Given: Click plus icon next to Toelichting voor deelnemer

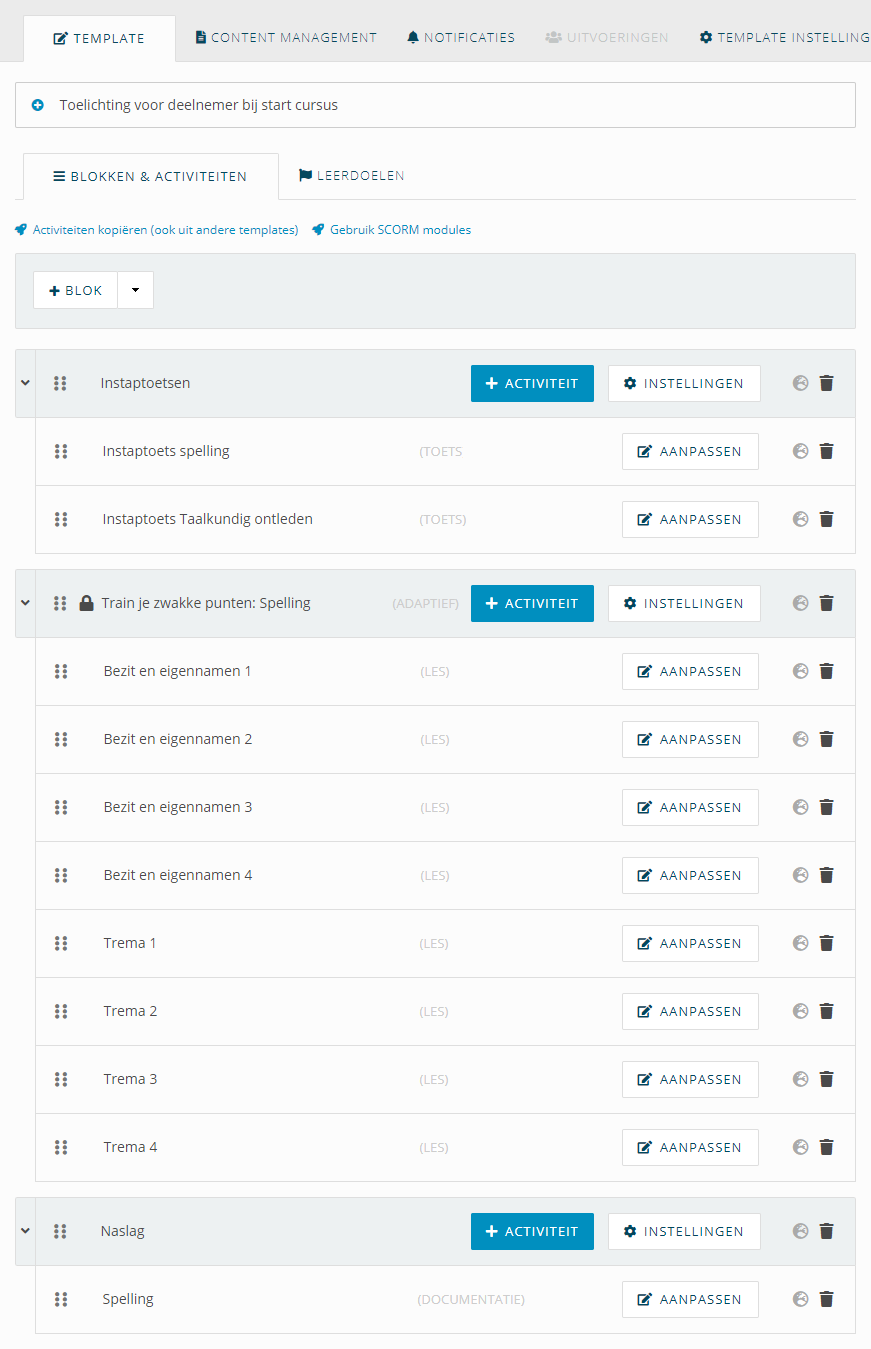Looking at the screenshot, I should click(x=38, y=105).
